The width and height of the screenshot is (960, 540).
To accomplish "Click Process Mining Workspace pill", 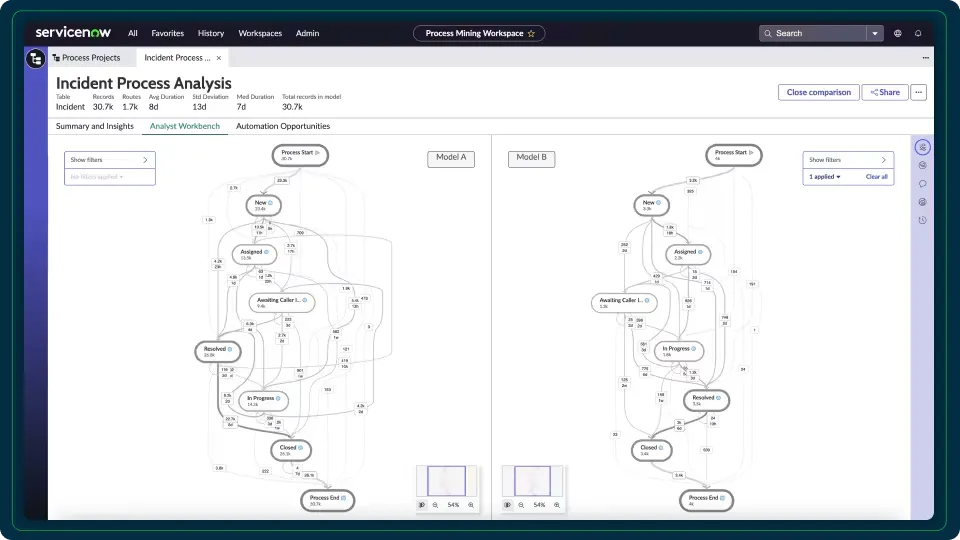I will tap(479, 34).
